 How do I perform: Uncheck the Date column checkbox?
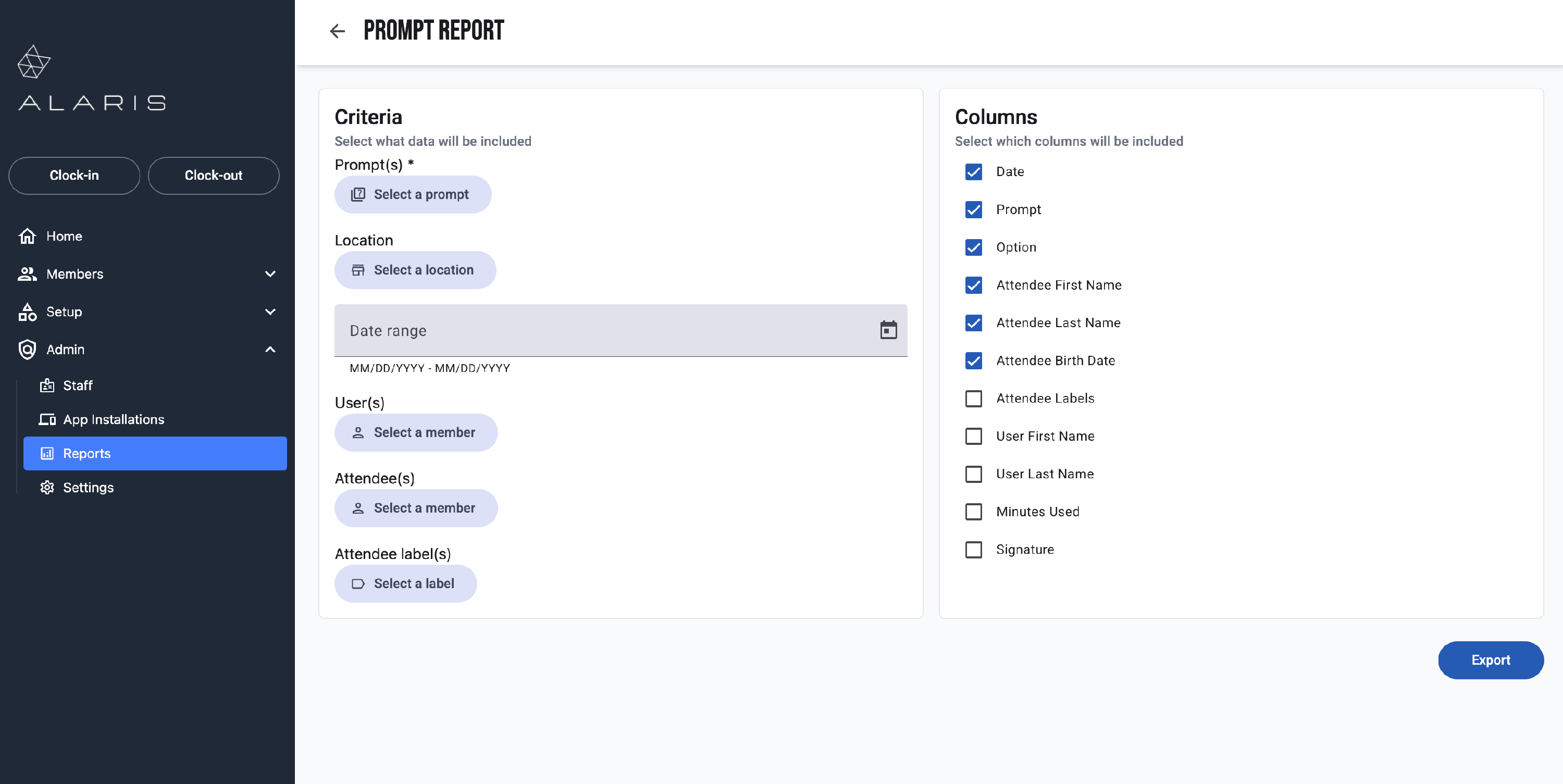pos(973,172)
